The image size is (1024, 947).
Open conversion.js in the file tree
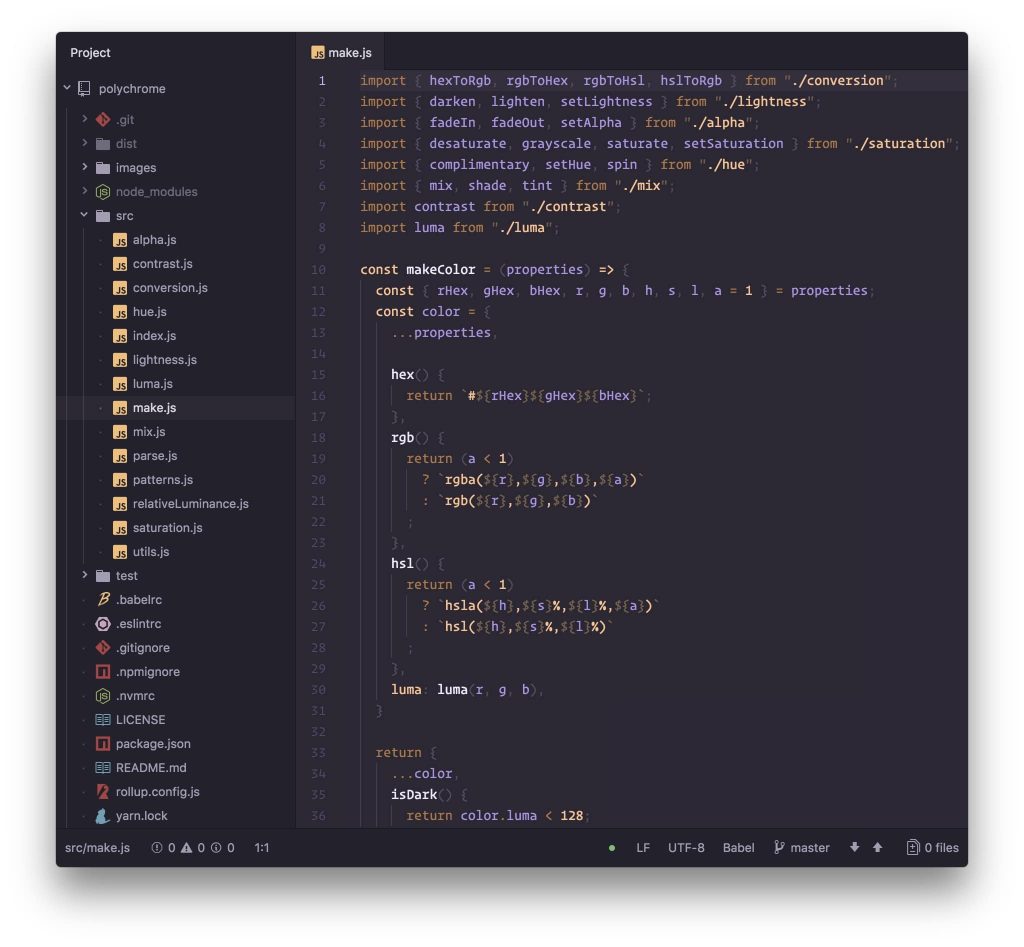169,288
